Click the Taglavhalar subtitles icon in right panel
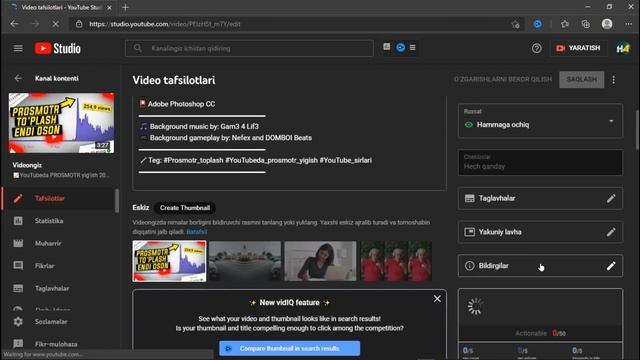 point(469,198)
